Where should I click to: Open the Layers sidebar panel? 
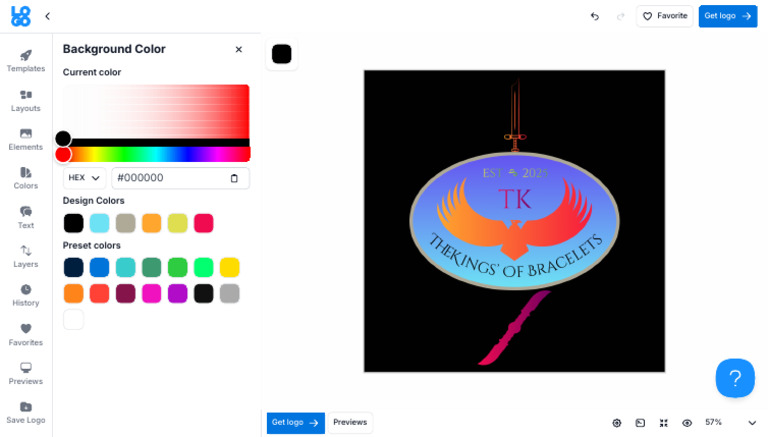[x=25, y=257]
